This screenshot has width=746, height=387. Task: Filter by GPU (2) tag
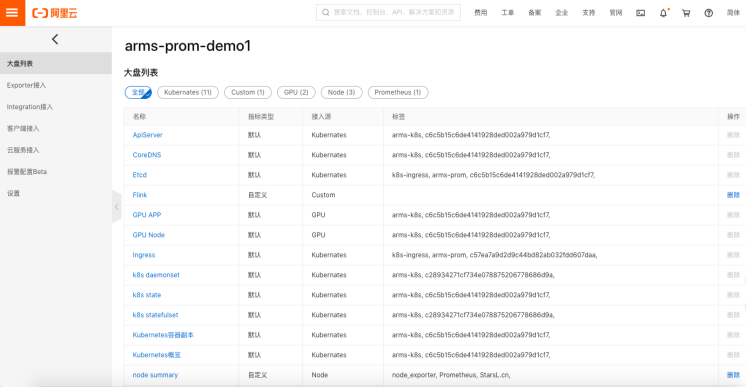pyautogui.click(x=296, y=92)
